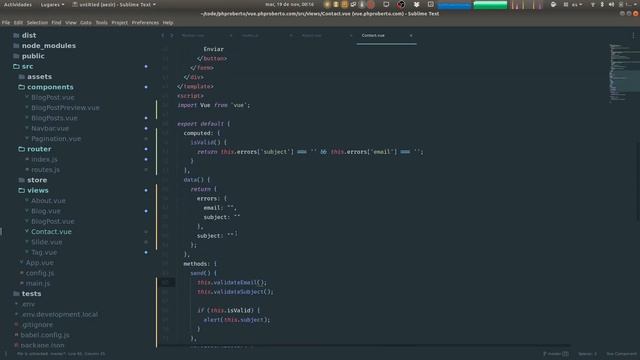Open babel.config.js in sidebar

pyautogui.click(x=45, y=335)
